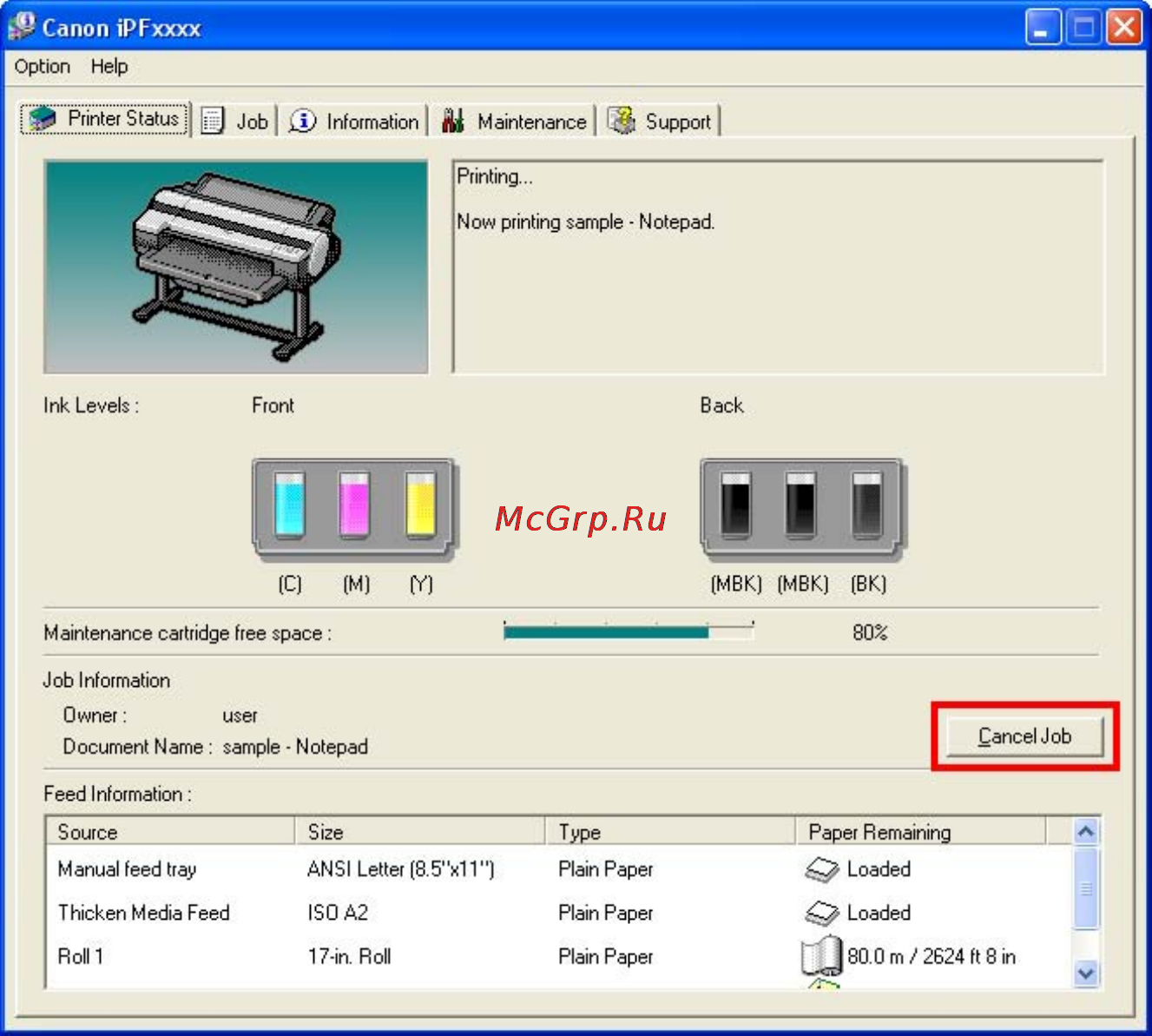Screen dimensions: 1152x1036
Task: Switch to the Support tab
Action: pos(661,122)
